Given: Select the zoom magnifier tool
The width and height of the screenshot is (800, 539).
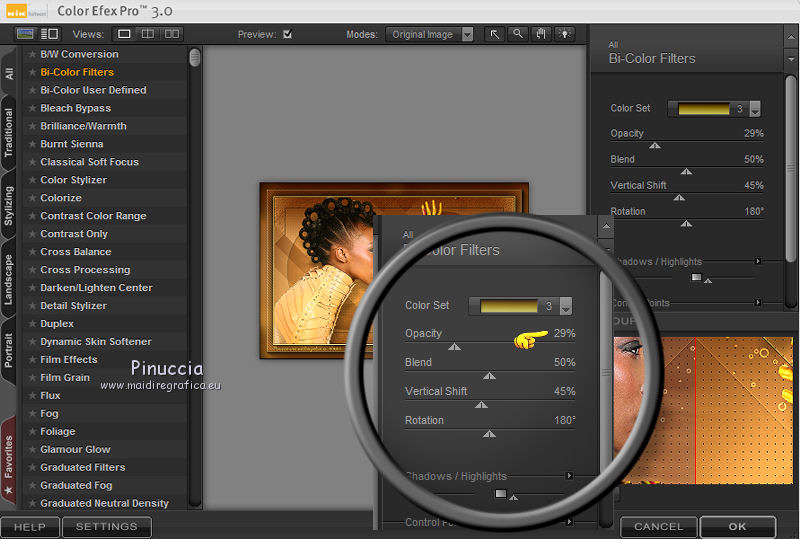Looking at the screenshot, I should (x=518, y=34).
